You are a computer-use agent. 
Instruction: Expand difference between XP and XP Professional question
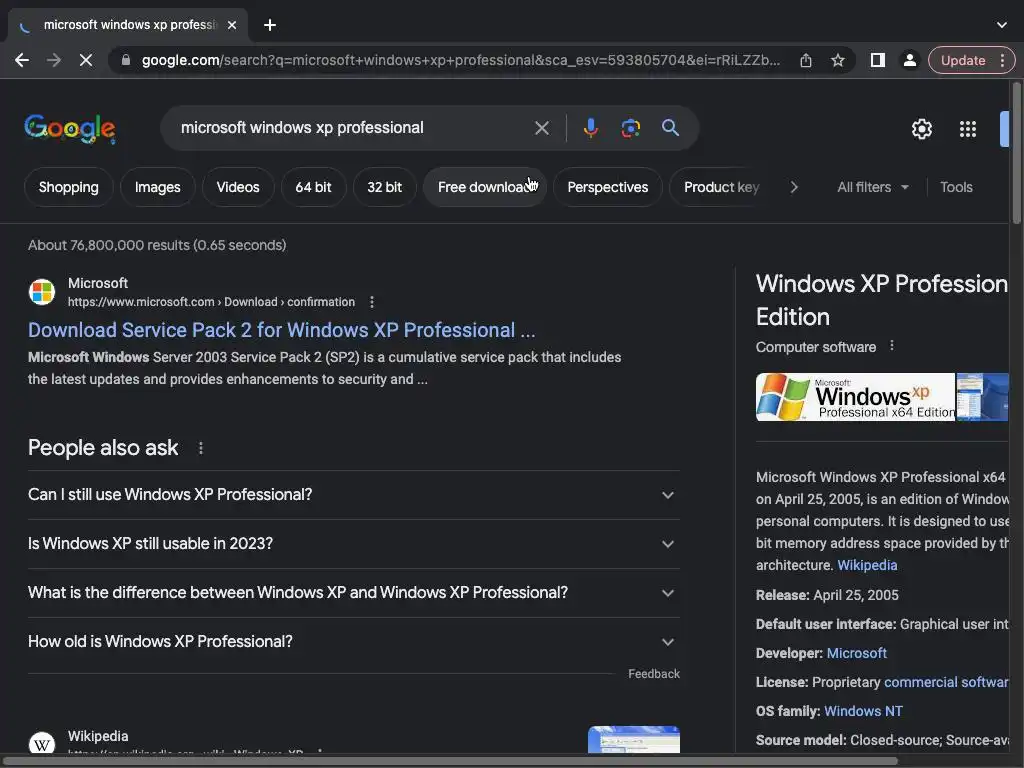tap(353, 593)
